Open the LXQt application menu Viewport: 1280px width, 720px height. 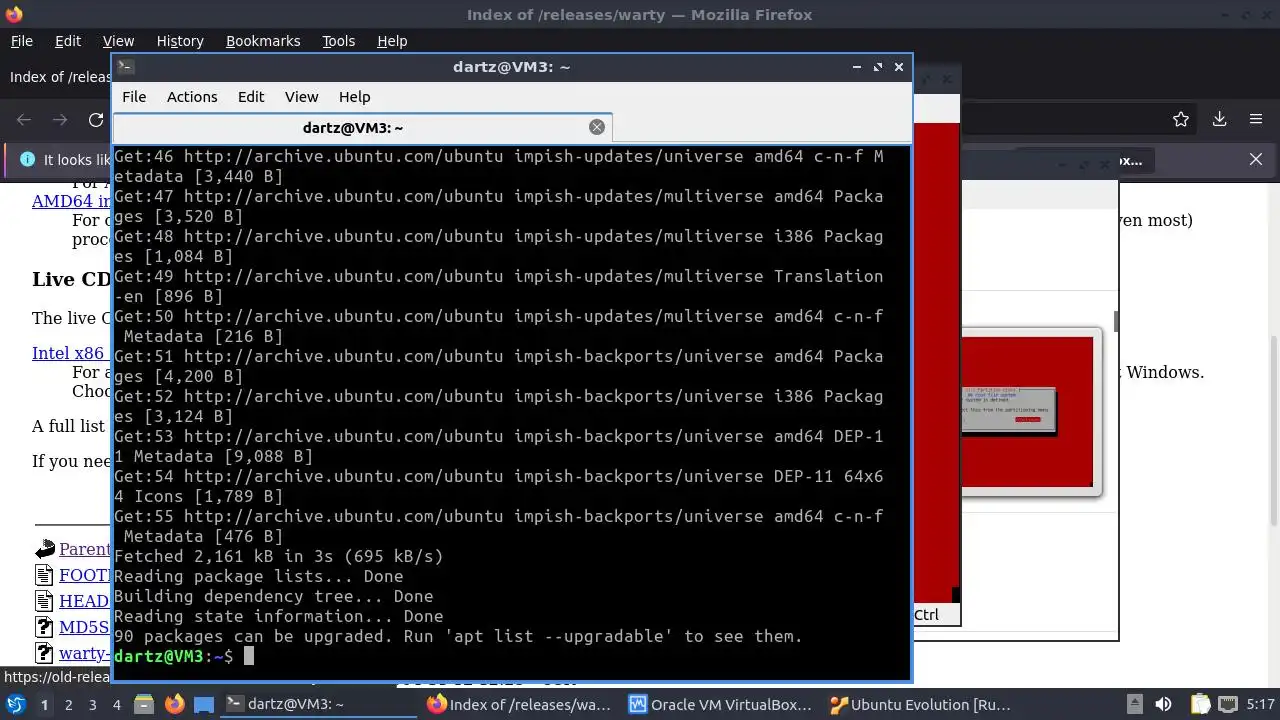coord(15,704)
